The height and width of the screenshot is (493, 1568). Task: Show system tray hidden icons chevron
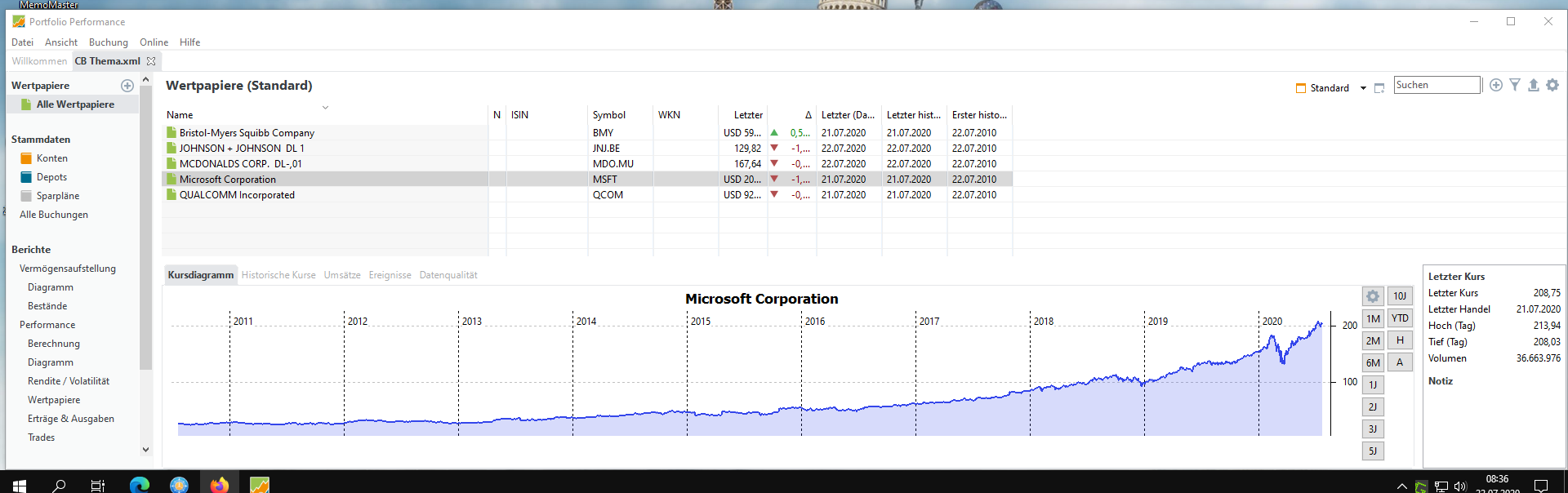(x=1402, y=486)
